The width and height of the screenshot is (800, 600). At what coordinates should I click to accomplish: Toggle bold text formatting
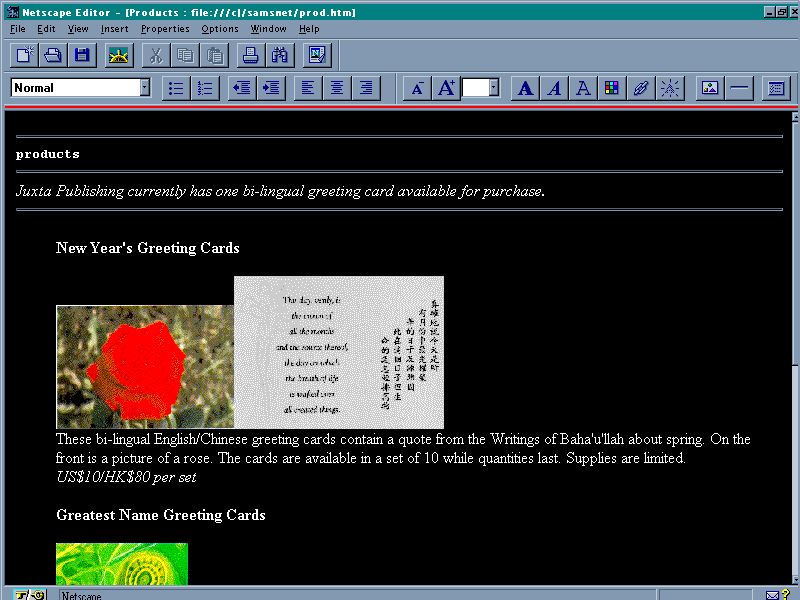click(525, 88)
